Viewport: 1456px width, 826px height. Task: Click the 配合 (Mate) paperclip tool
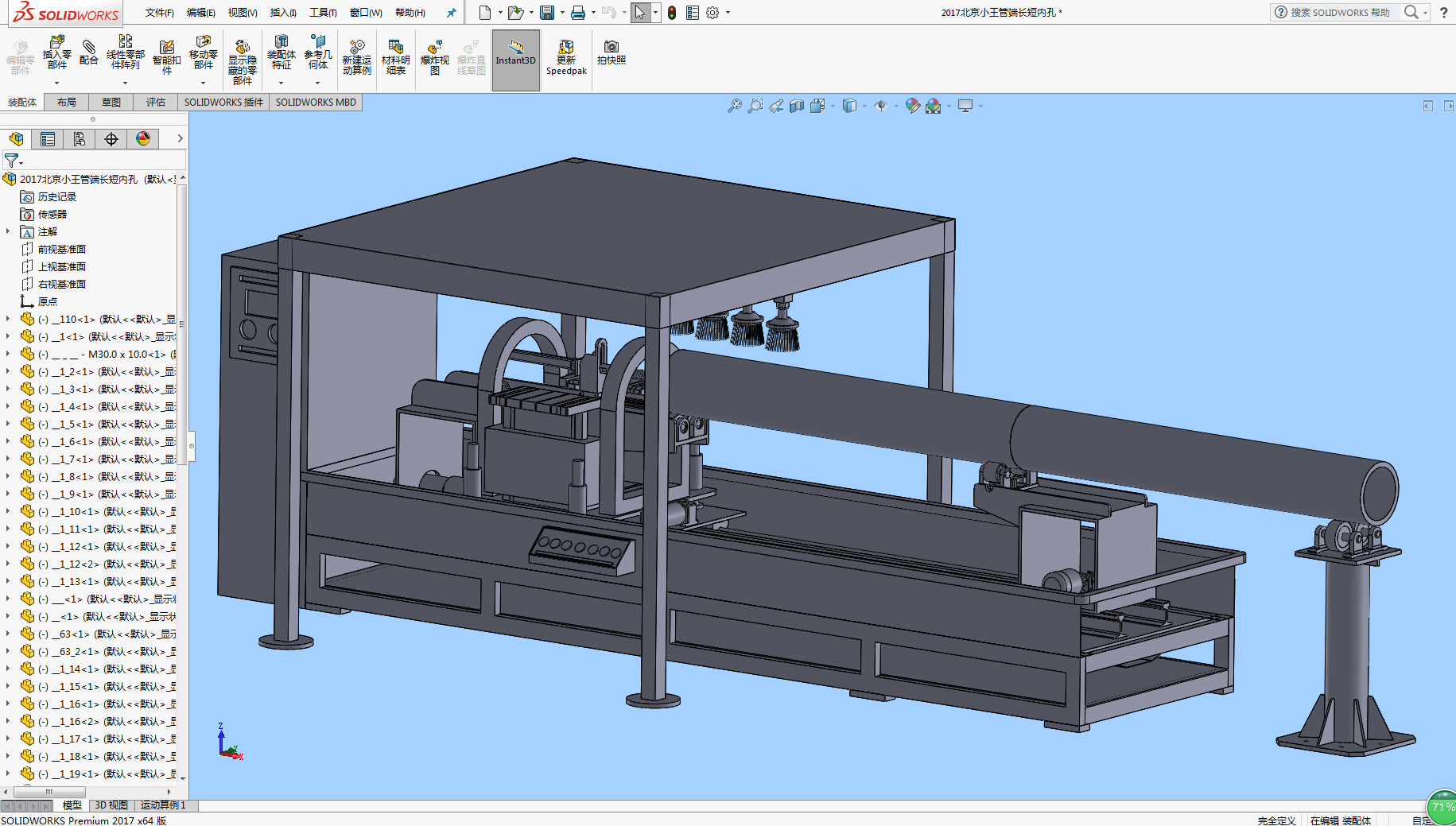(89, 52)
